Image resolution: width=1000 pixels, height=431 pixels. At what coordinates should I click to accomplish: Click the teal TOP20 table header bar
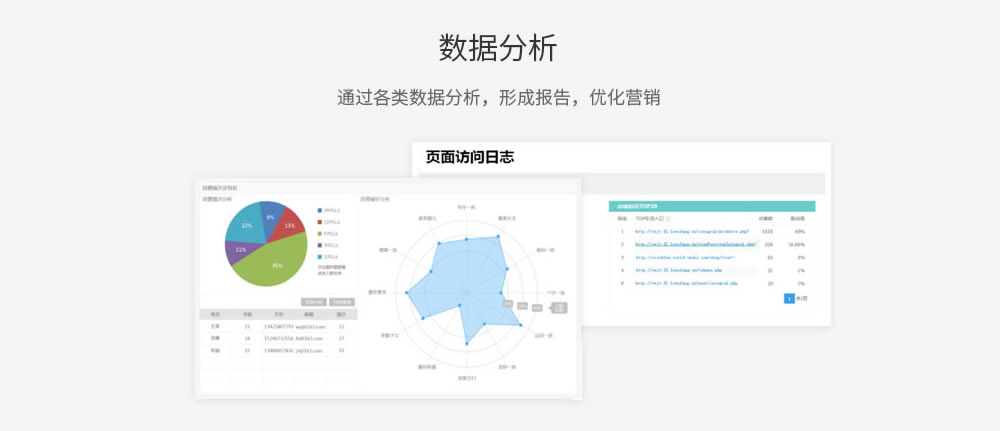click(x=712, y=206)
